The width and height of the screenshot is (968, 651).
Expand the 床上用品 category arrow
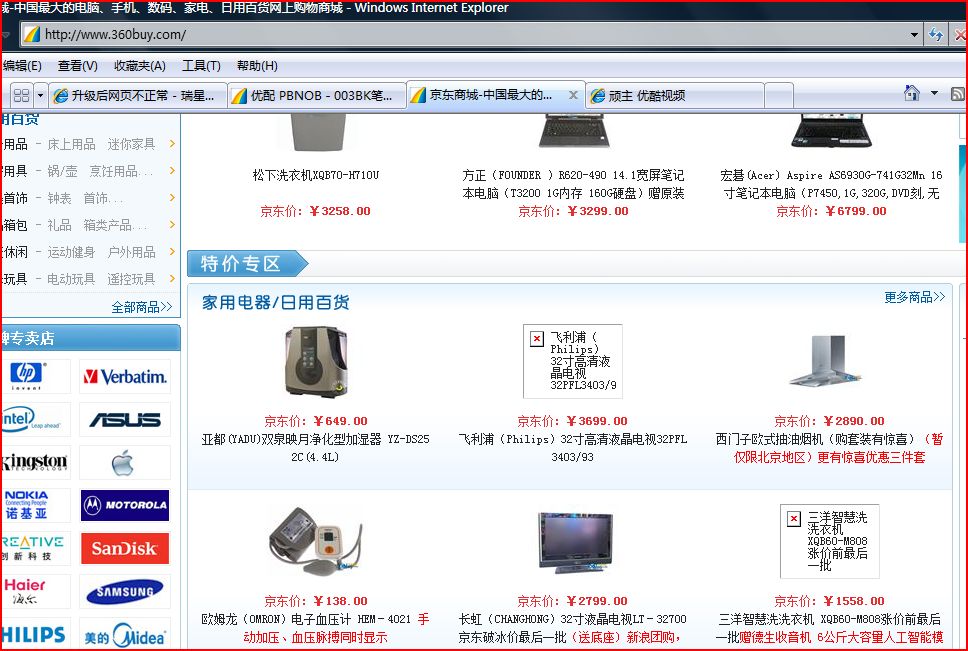point(172,144)
